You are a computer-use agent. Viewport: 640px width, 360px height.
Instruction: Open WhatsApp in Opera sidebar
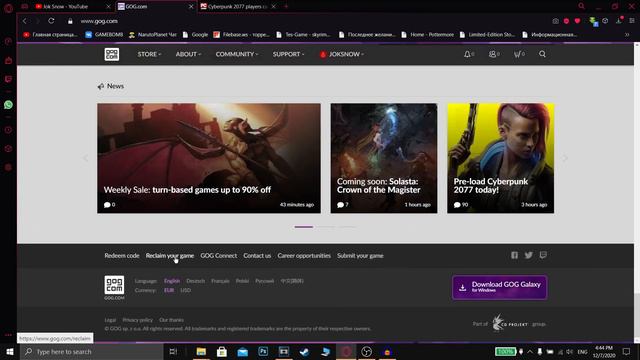8,105
